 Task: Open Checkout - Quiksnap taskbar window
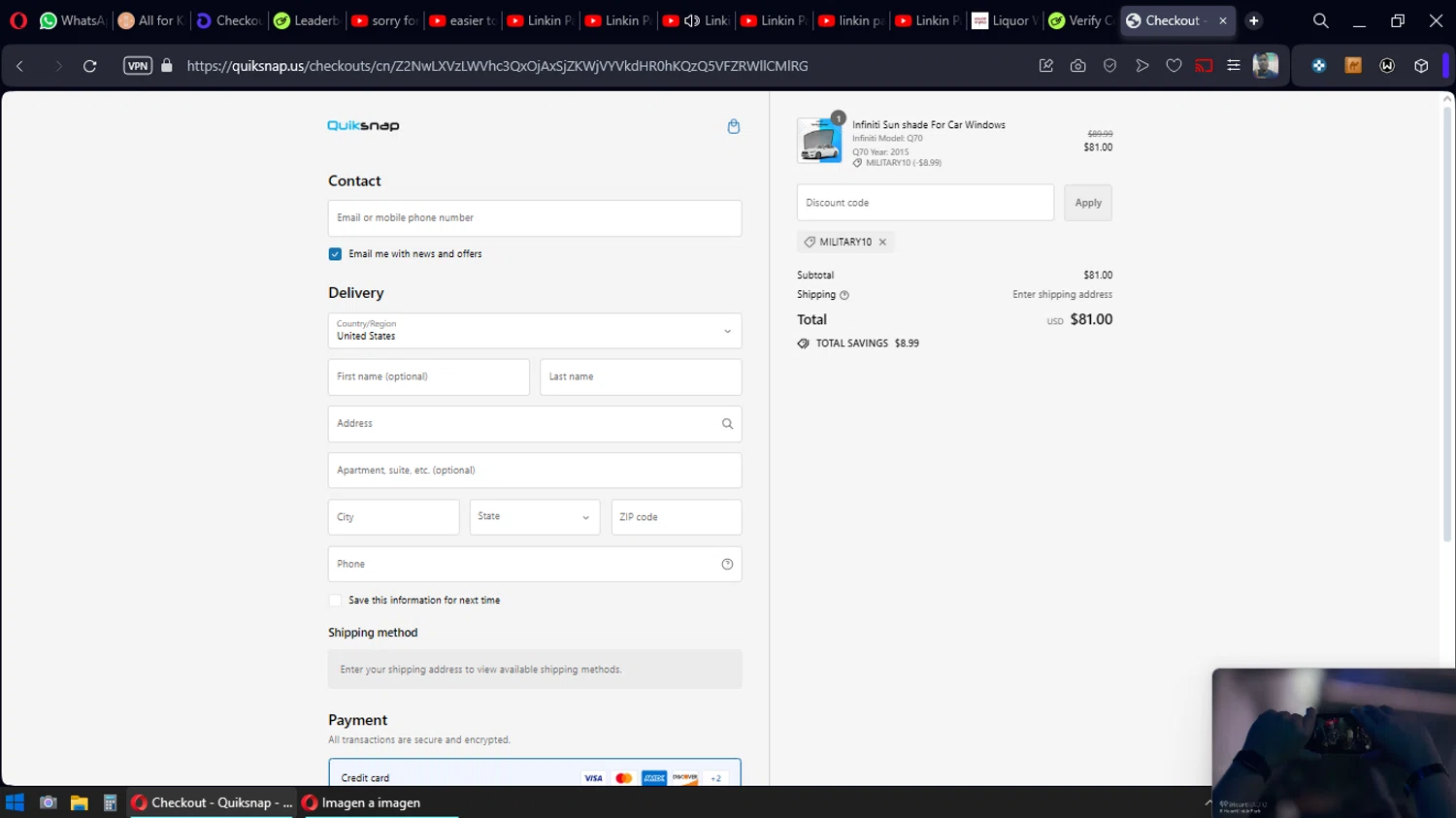[212, 802]
